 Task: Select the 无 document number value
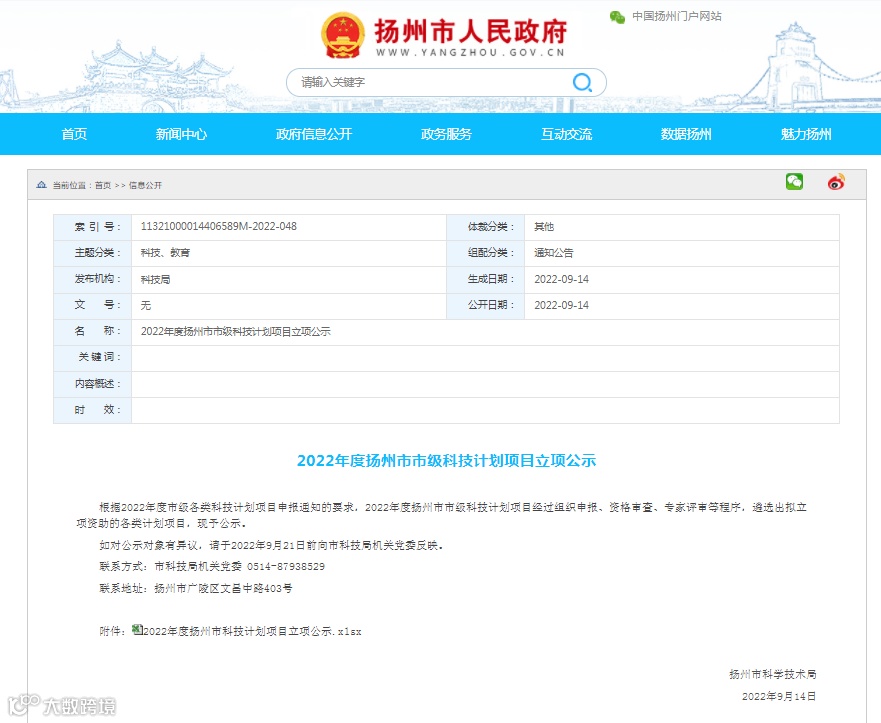coord(146,305)
